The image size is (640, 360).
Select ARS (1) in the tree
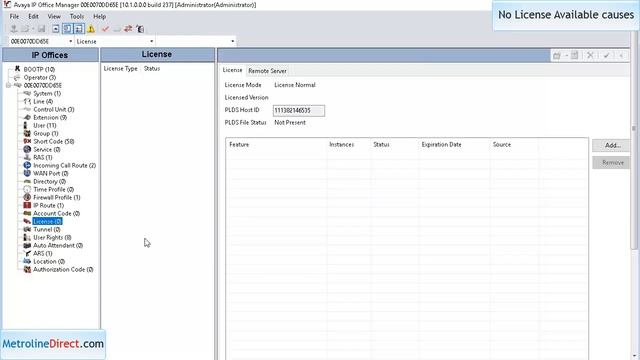[42, 253]
